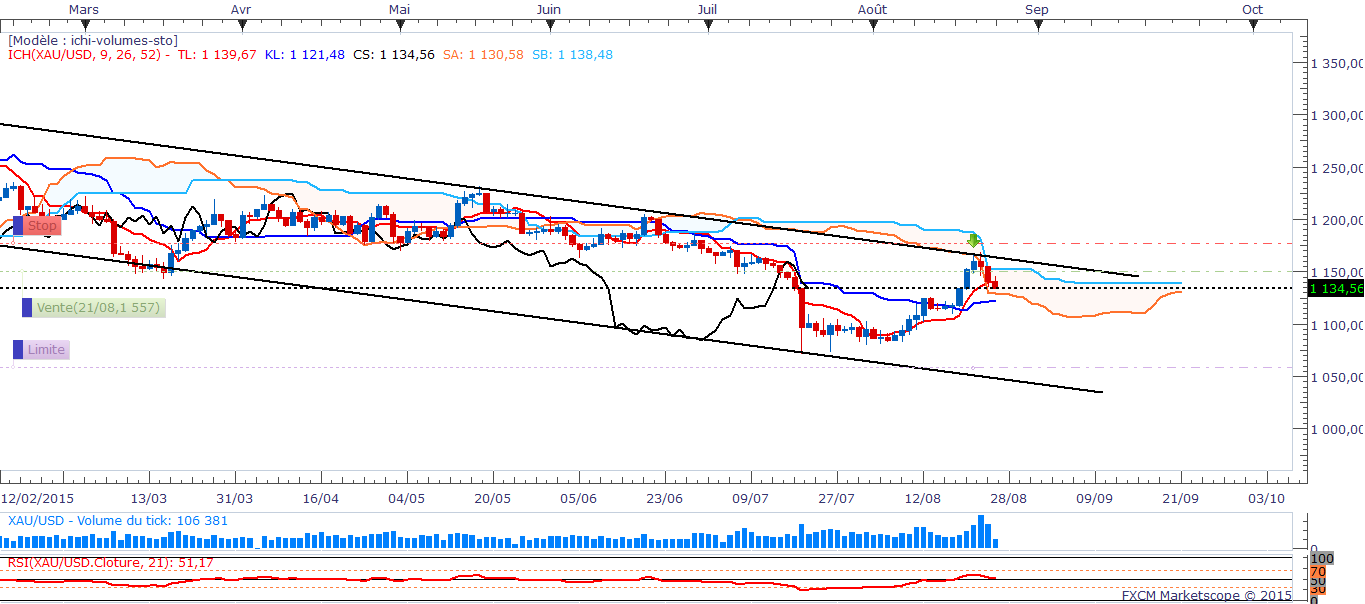Click the 04/05 date label
The image size is (1365, 604).
(406, 497)
